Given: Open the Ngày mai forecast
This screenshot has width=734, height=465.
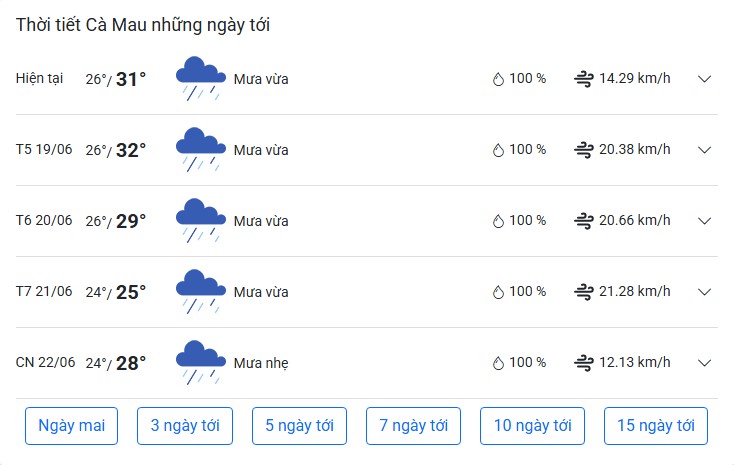Looking at the screenshot, I should coord(71,426).
